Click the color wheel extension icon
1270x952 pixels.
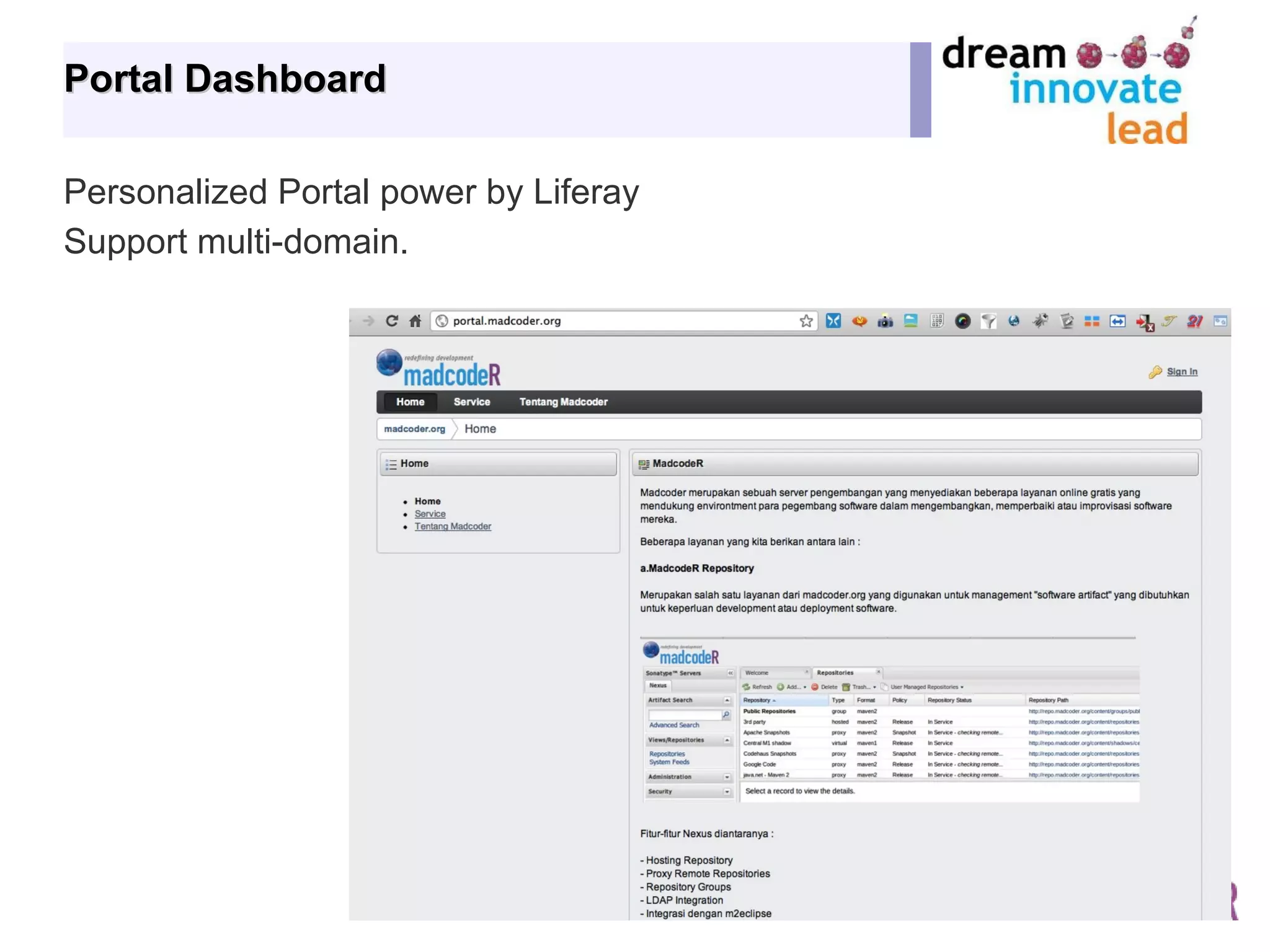click(x=962, y=321)
